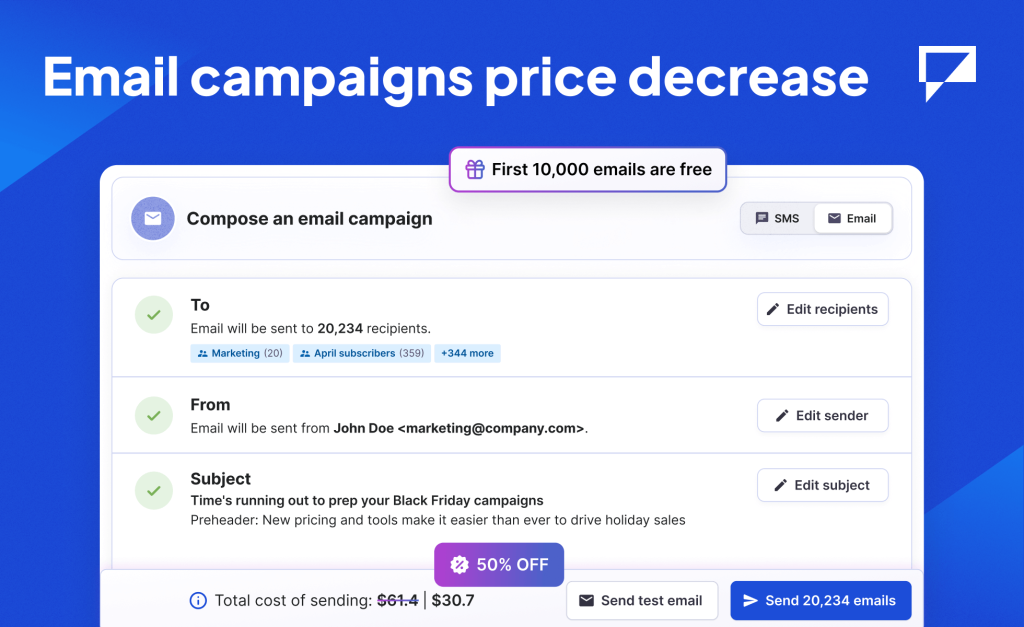Click the Marketing (20) recipient tag

click(x=240, y=353)
